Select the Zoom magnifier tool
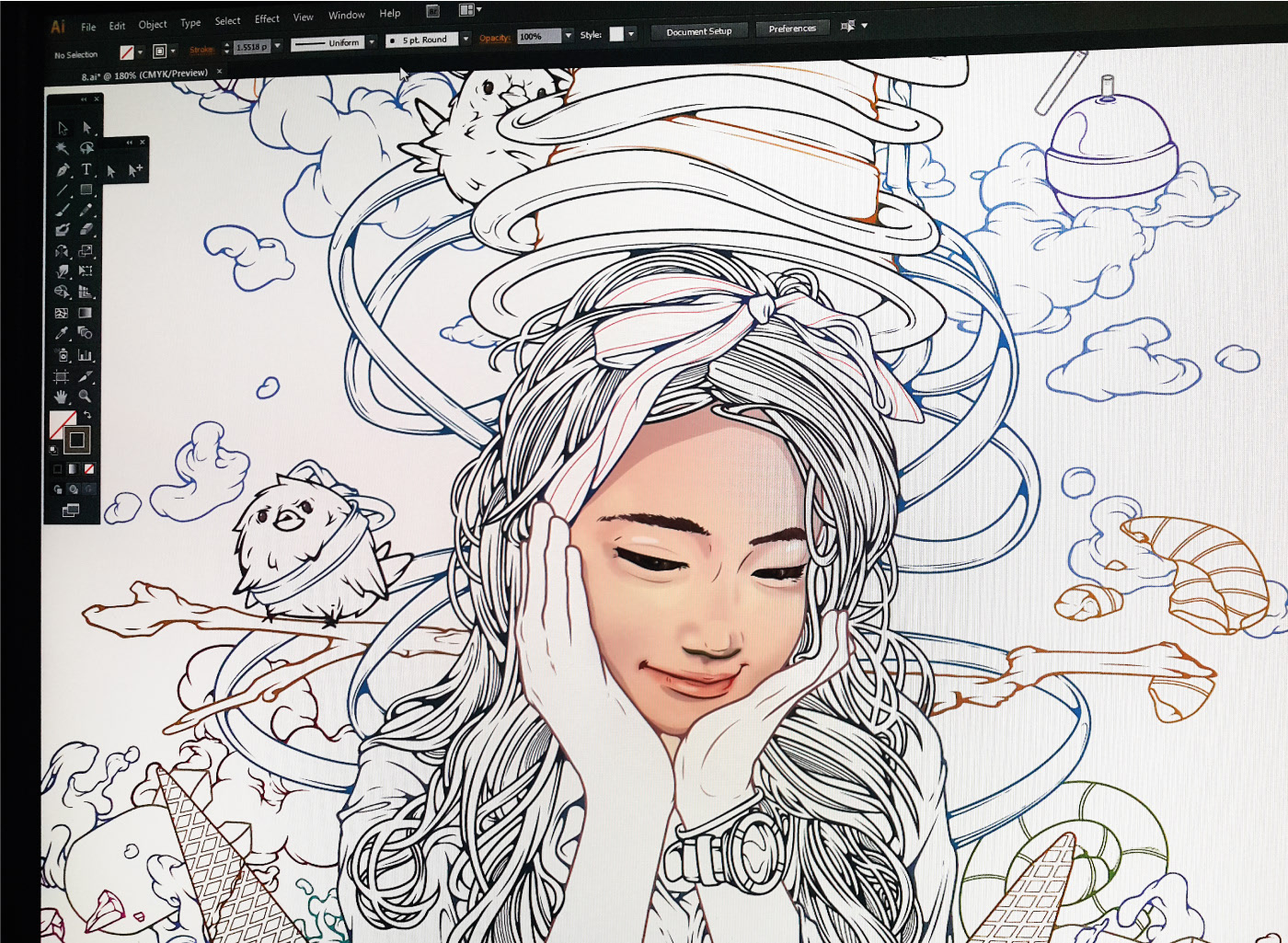This screenshot has width=1288, height=943. coord(85,397)
